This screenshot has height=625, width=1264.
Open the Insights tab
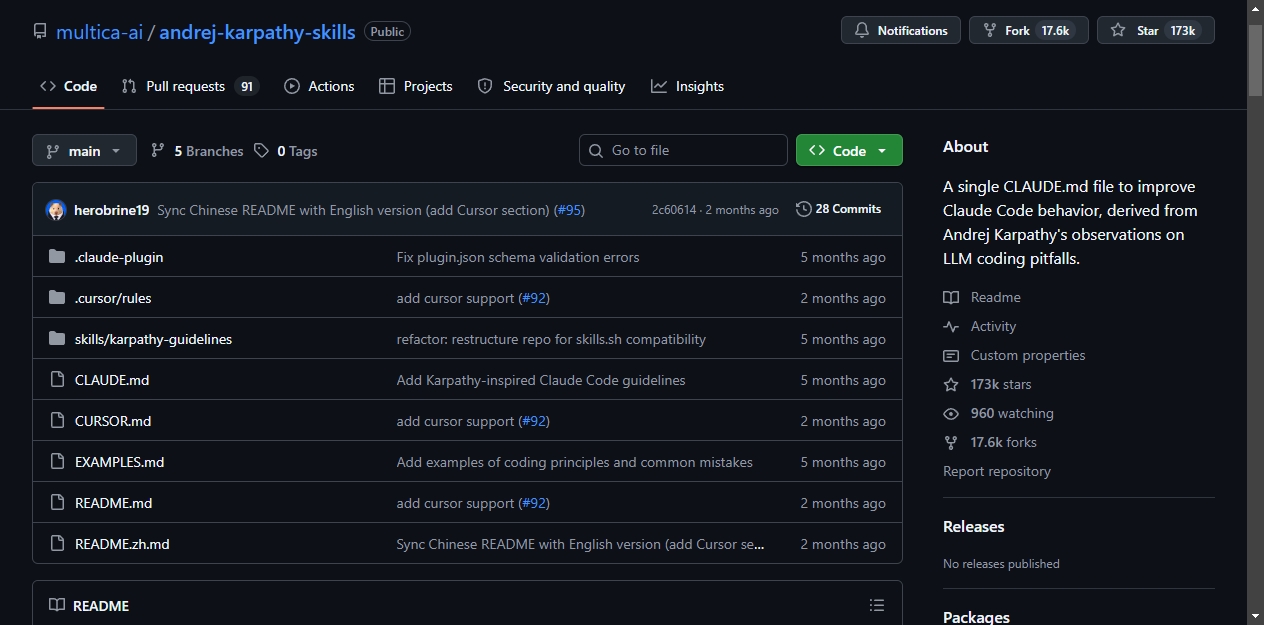click(687, 86)
